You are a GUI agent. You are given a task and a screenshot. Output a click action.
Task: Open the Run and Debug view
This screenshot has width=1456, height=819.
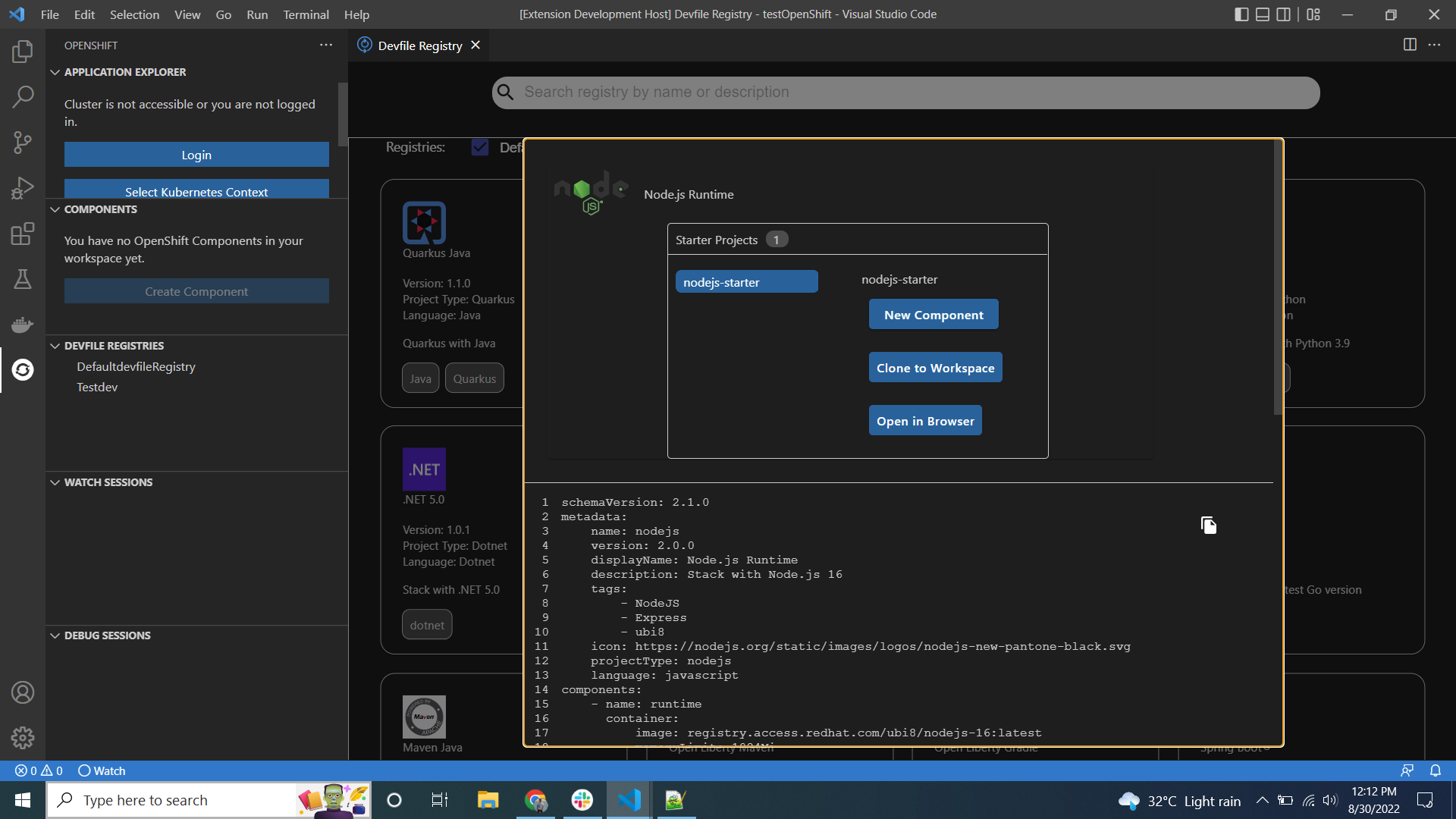[23, 187]
